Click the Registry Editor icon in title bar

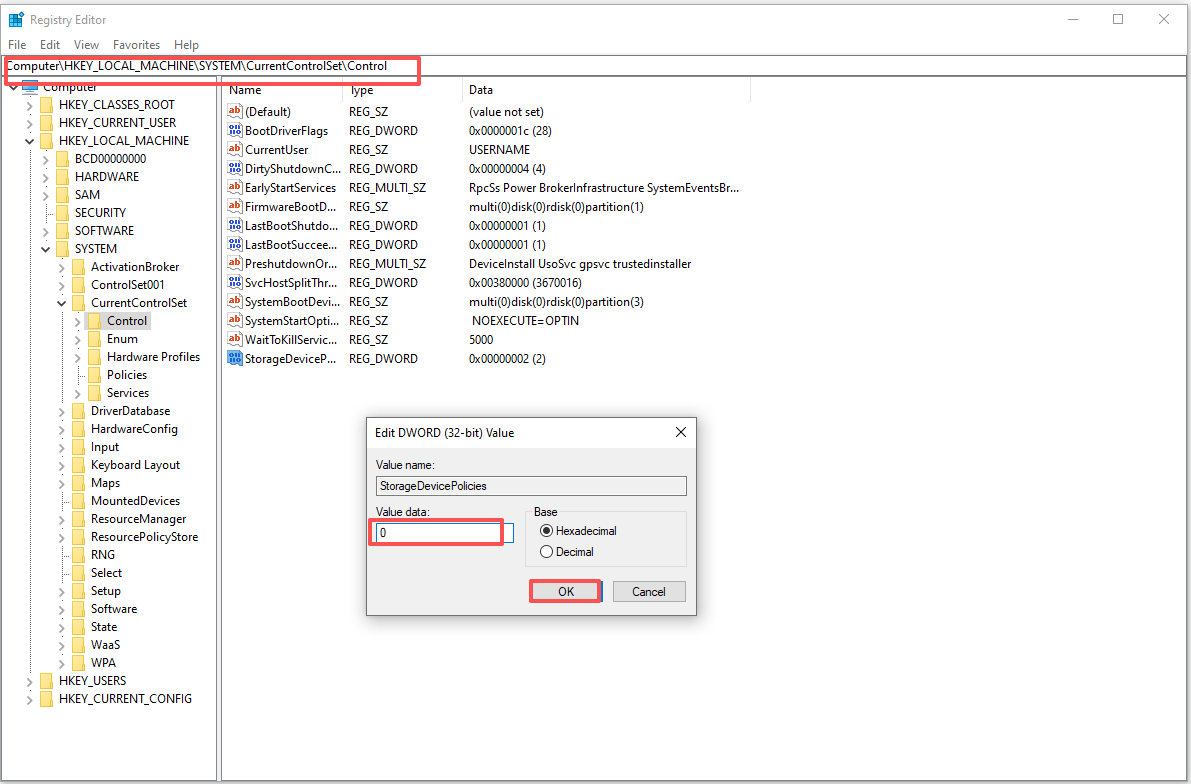pyautogui.click(x=16, y=18)
